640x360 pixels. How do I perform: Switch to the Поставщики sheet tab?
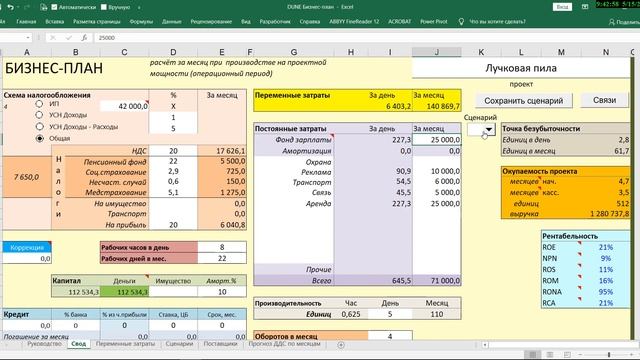[x=220, y=344]
